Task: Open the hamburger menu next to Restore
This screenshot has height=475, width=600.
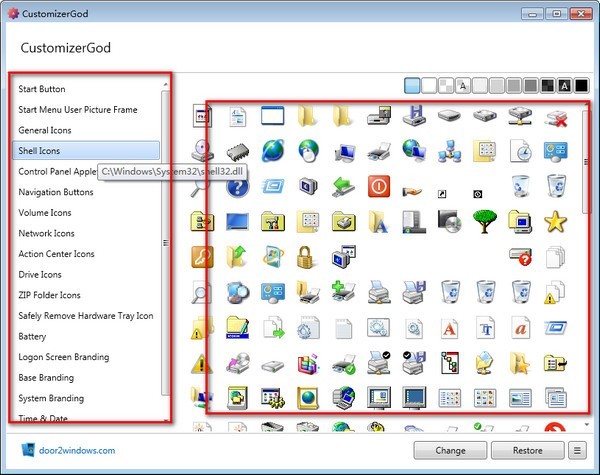Action: coord(579,450)
